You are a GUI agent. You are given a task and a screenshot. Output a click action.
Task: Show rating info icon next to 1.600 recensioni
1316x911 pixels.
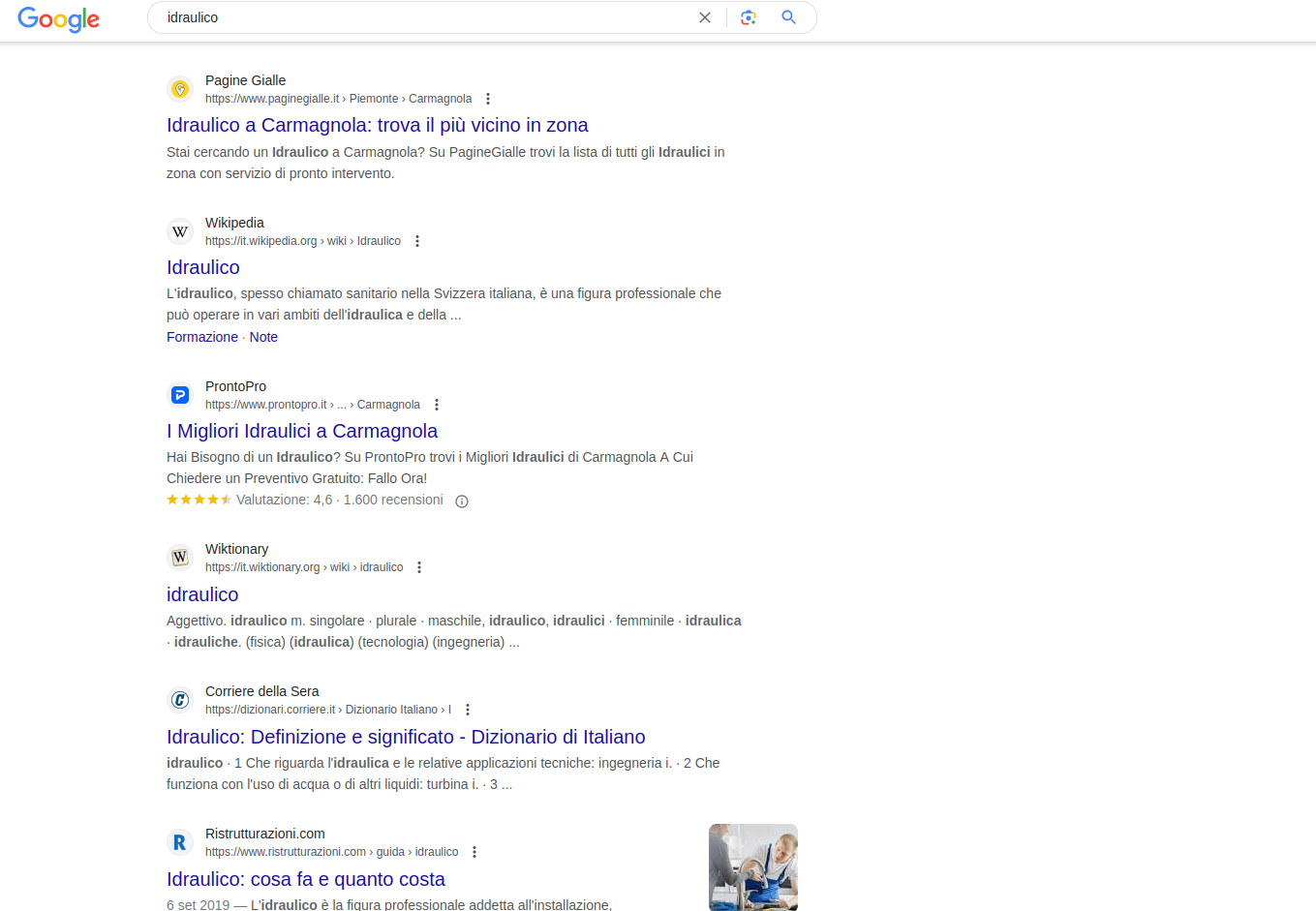click(x=462, y=501)
